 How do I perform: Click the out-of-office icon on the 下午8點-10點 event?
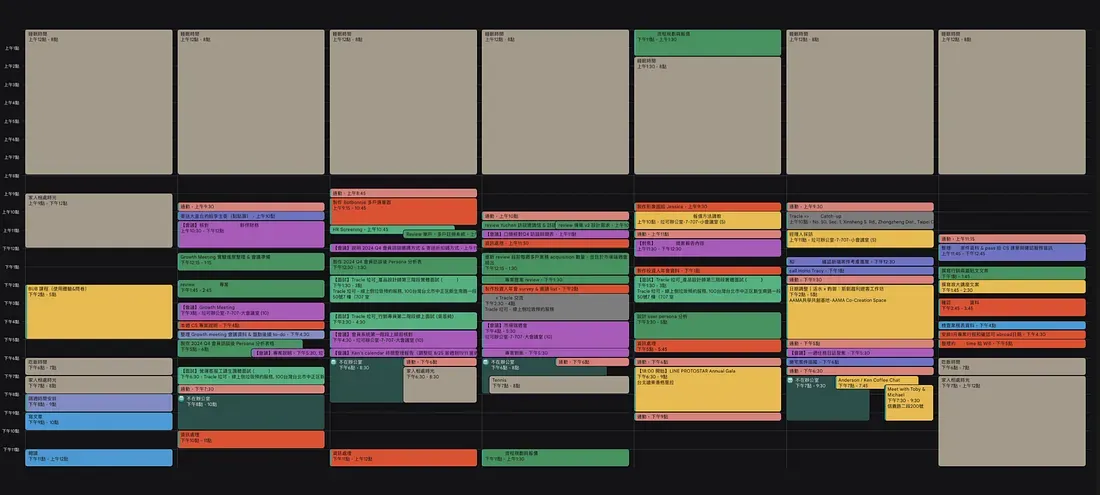[x=183, y=399]
